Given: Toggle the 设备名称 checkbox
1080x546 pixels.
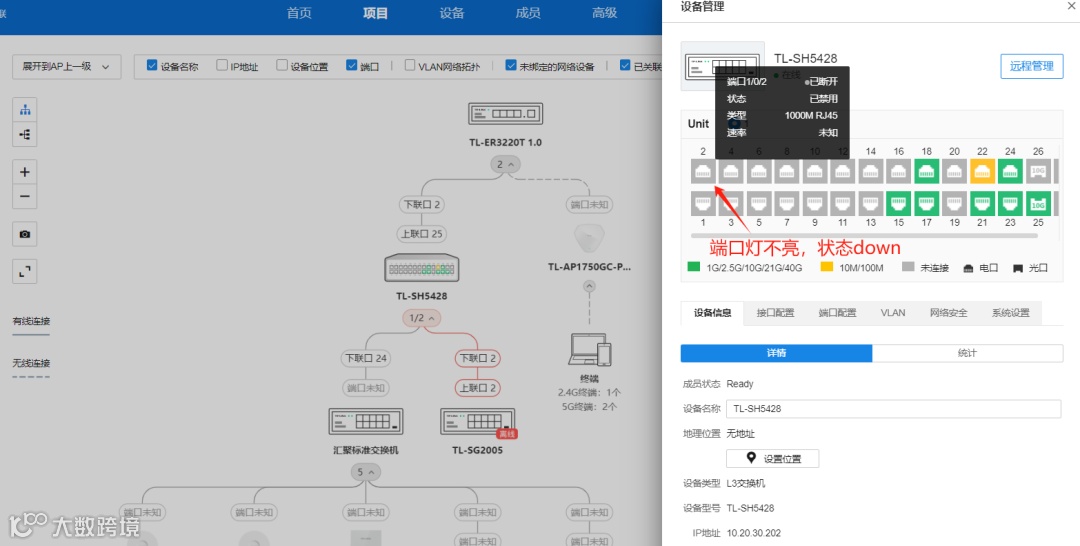Looking at the screenshot, I should pyautogui.click(x=152, y=65).
